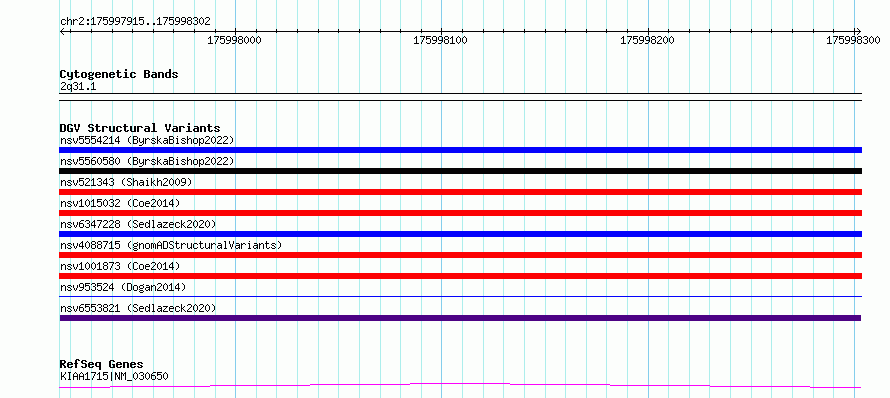Image resolution: width=890 pixels, height=398 pixels.
Task: Click the 175998300 ruler position
Action: pyautogui.click(x=853, y=40)
